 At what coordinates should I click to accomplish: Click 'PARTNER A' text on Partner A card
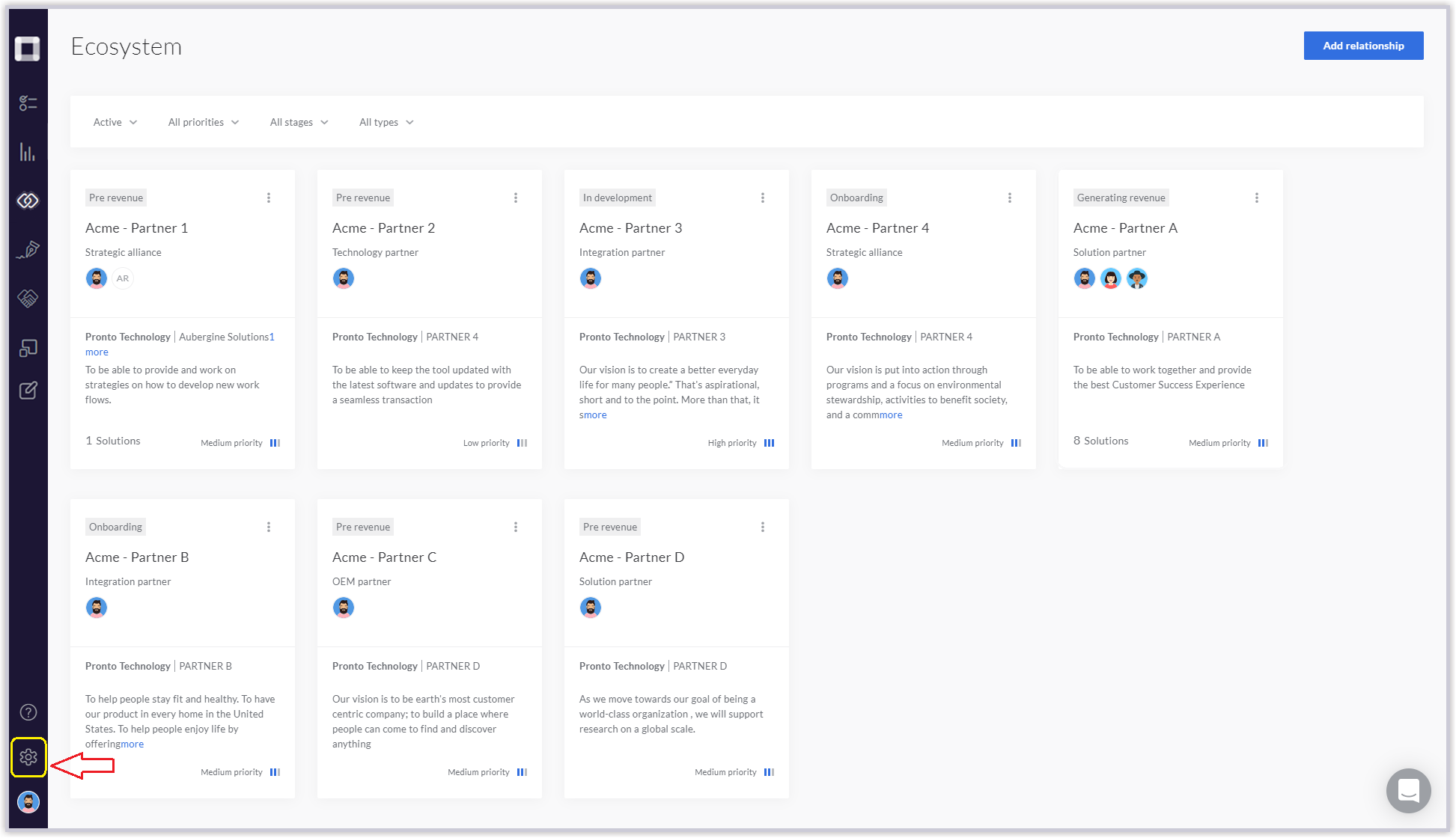(1193, 337)
